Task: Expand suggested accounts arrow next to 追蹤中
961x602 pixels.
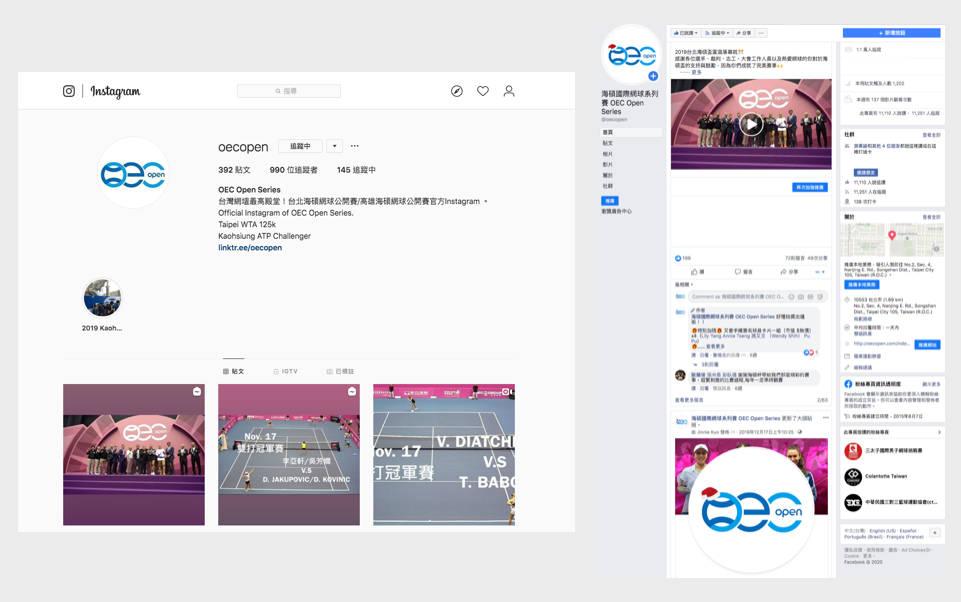Action: point(334,146)
